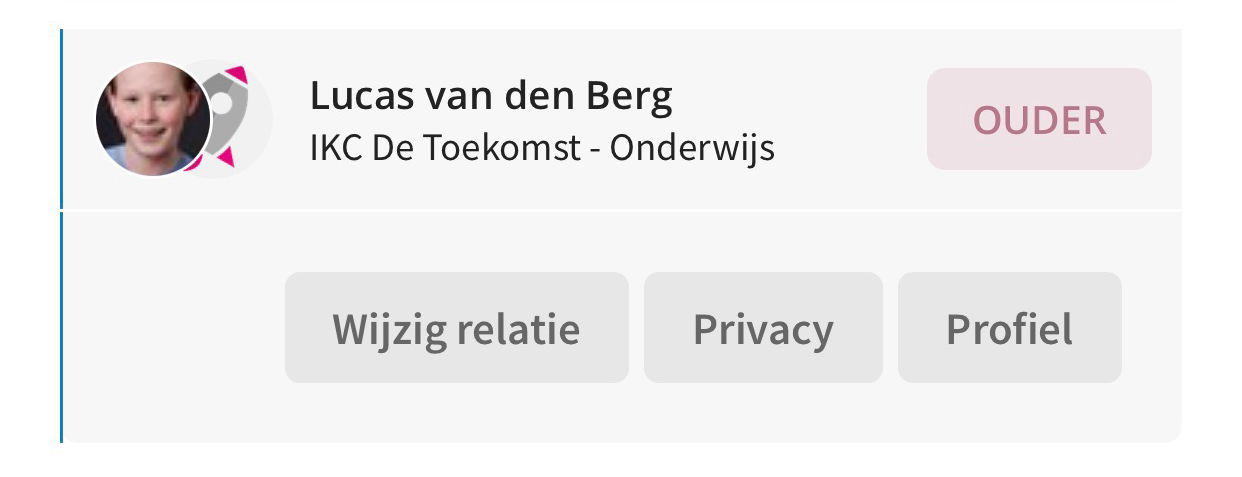The height and width of the screenshot is (477, 1242).
Task: Change relation via Wijzig relatie
Action: point(456,328)
